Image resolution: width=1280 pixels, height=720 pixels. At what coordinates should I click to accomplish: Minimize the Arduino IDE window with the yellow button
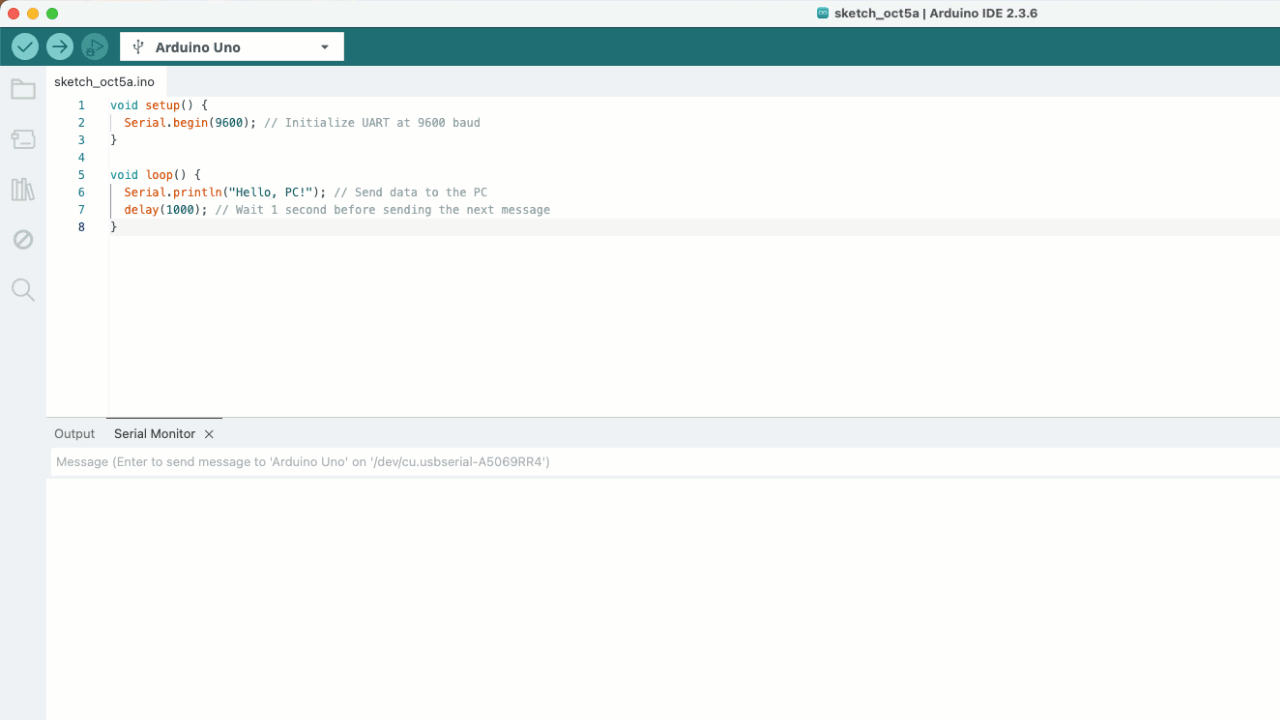click(33, 13)
